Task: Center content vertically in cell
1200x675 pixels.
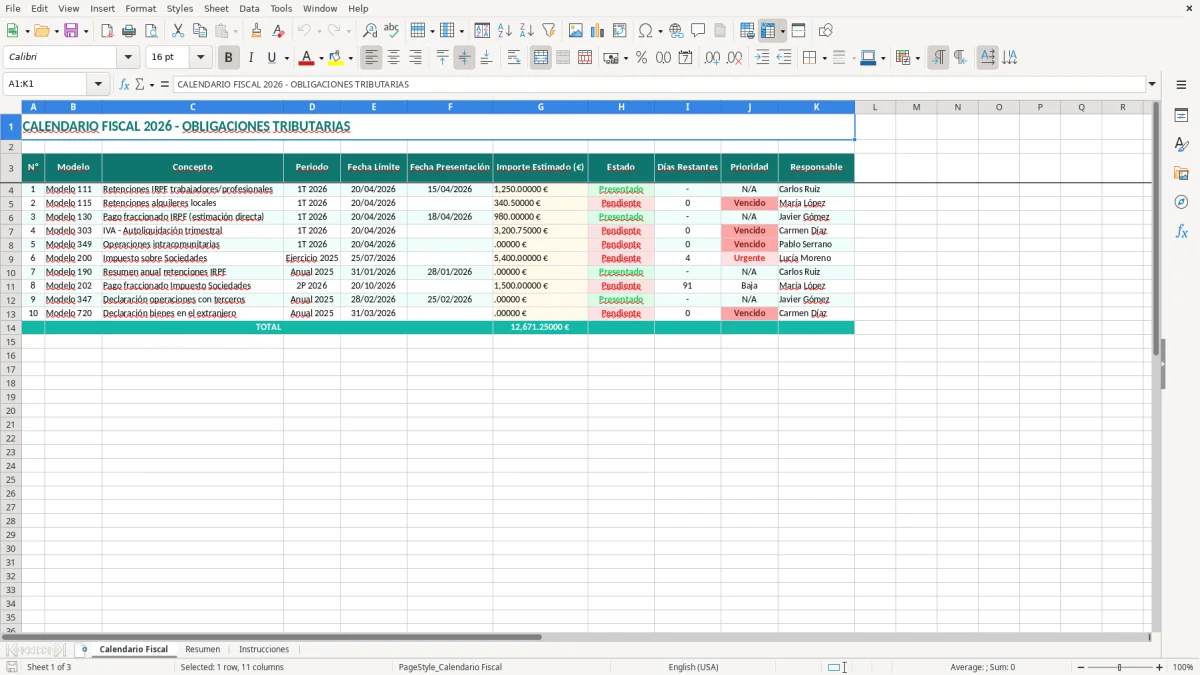Action: (x=464, y=58)
